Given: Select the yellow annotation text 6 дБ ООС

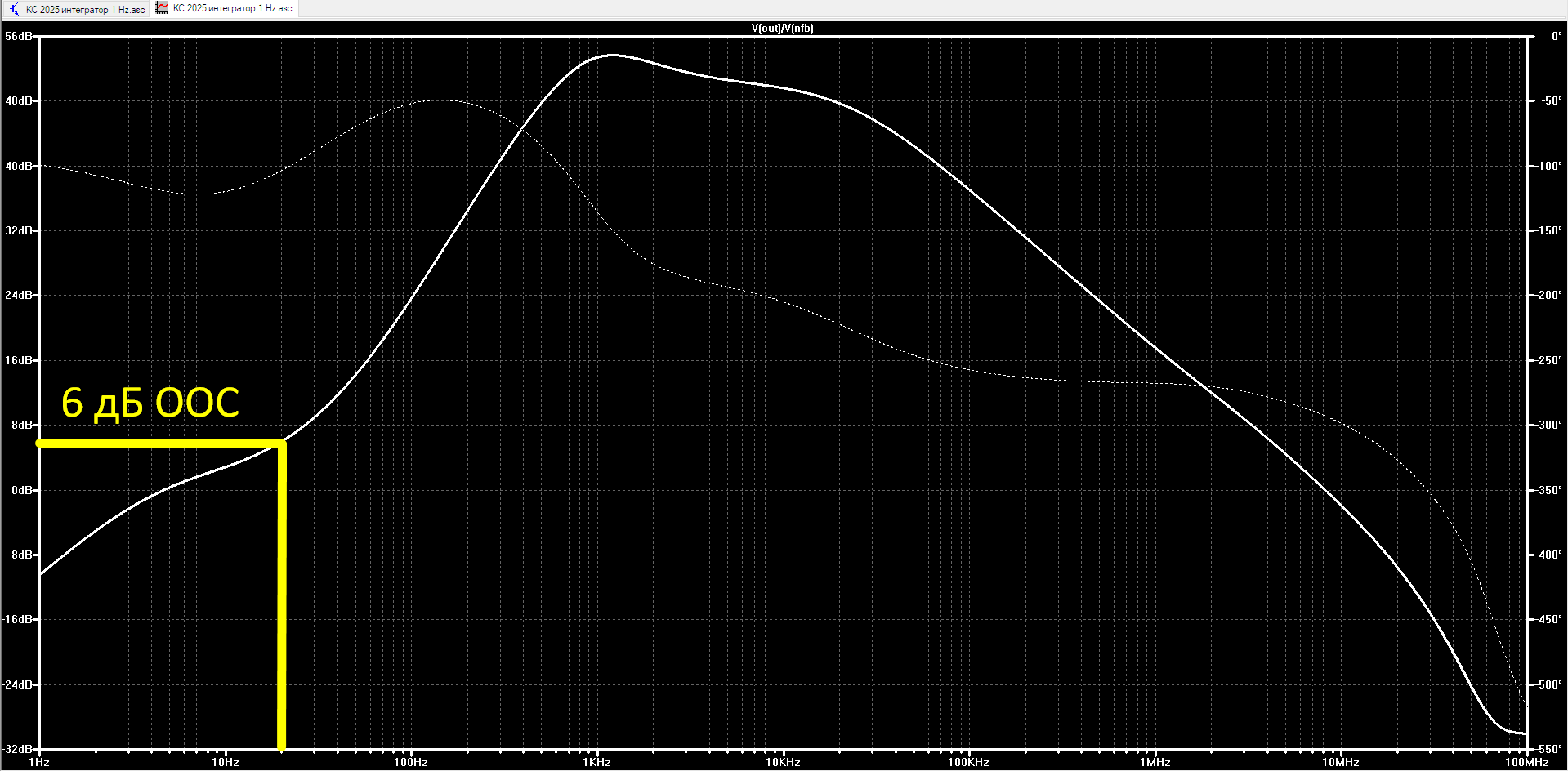Looking at the screenshot, I should coord(150,403).
